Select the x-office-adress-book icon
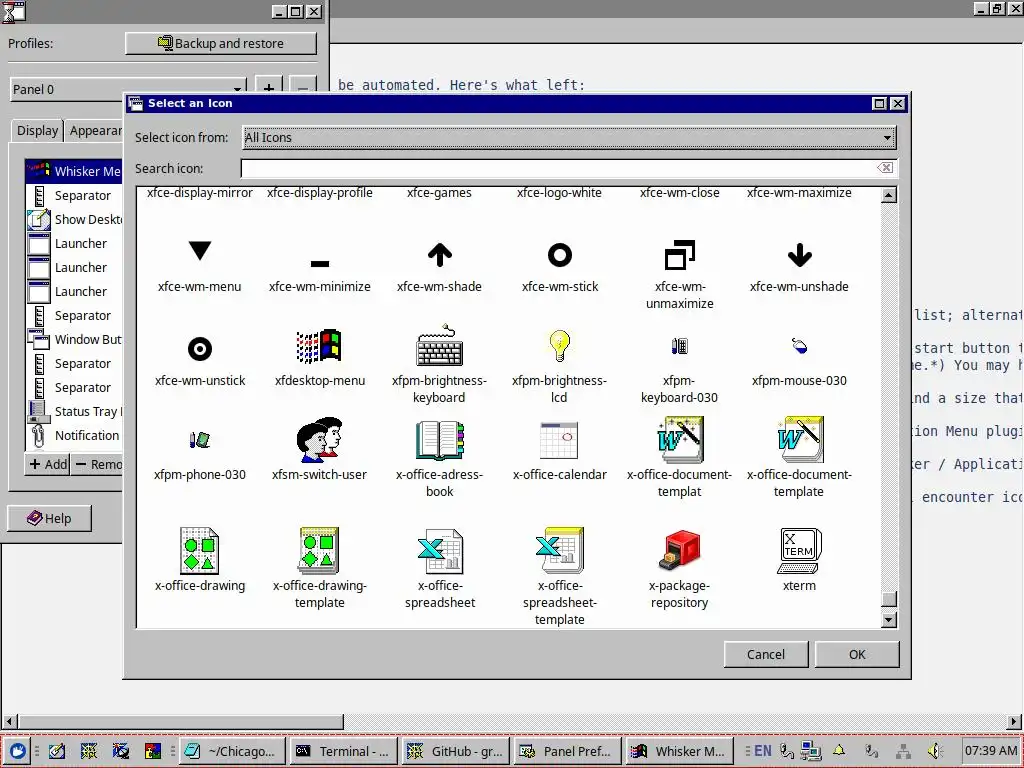1024x768 pixels. 440,440
